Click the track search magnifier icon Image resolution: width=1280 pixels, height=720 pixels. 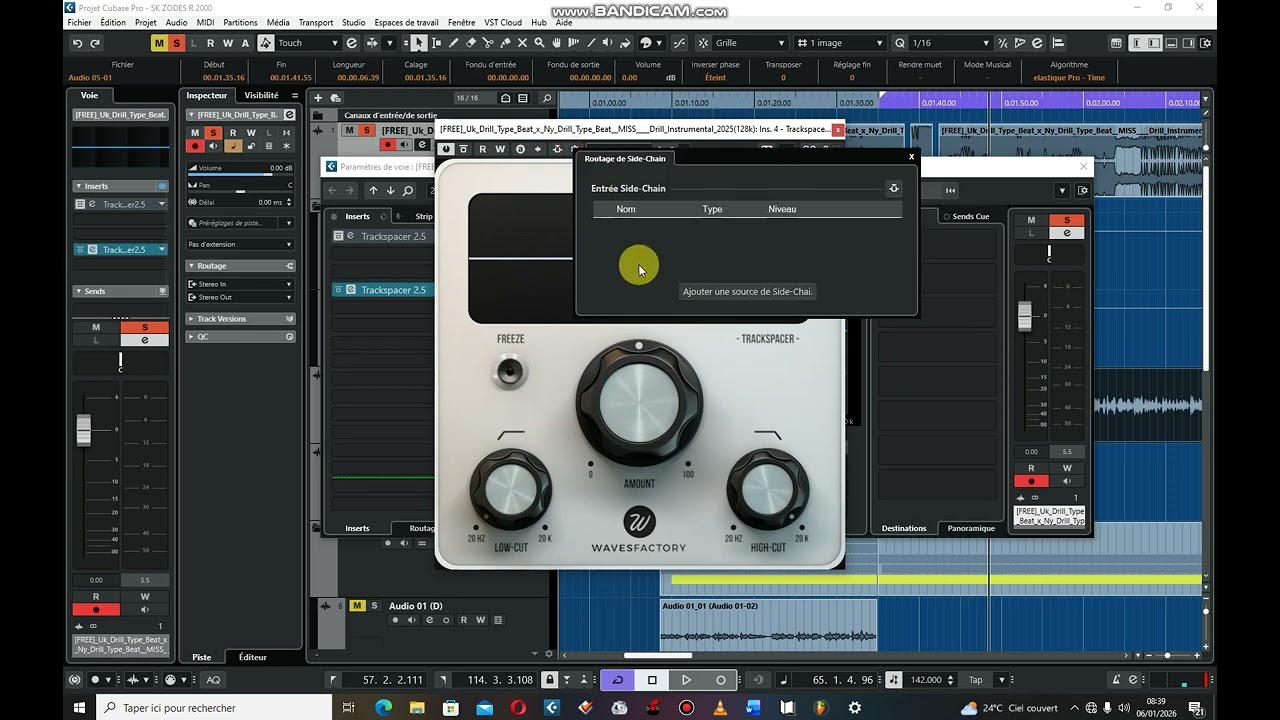tap(546, 98)
